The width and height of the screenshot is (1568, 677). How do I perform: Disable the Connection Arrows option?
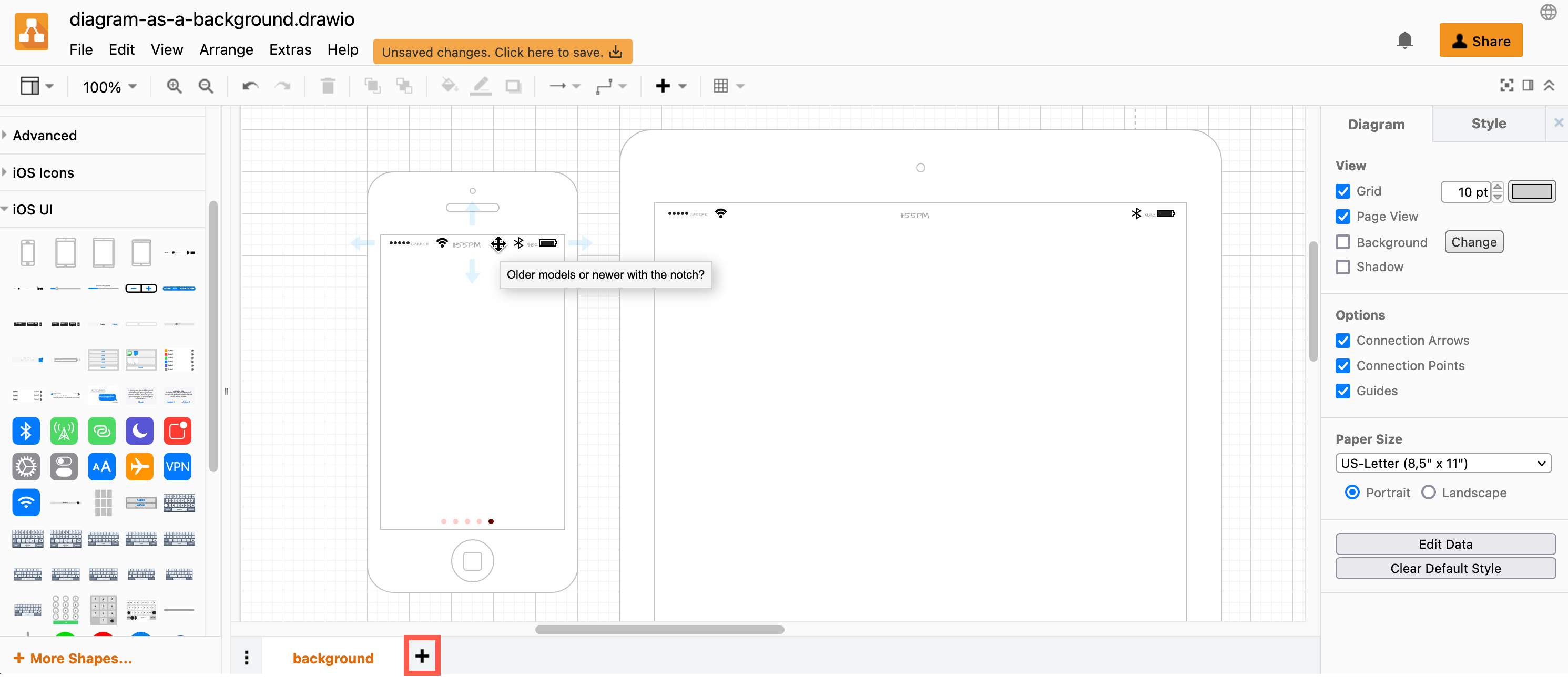(x=1343, y=340)
